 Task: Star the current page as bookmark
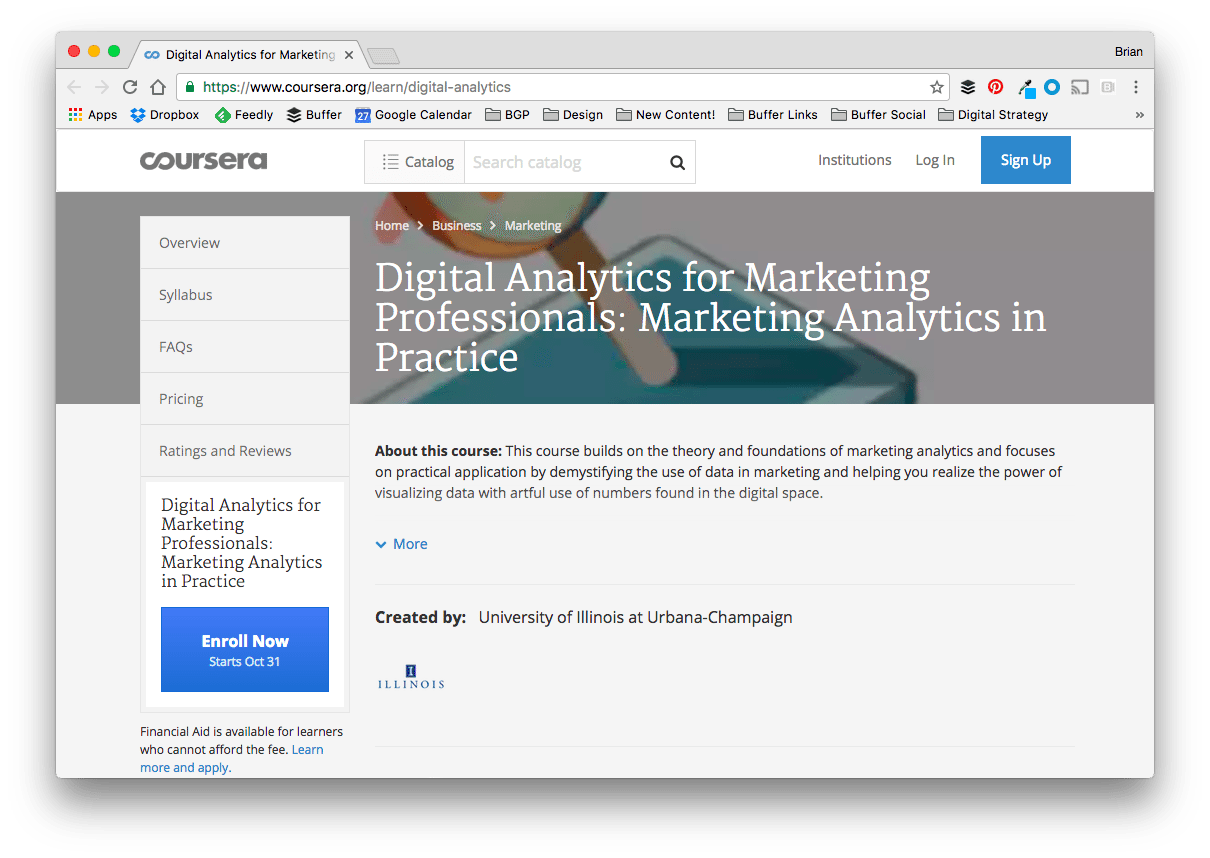click(937, 87)
